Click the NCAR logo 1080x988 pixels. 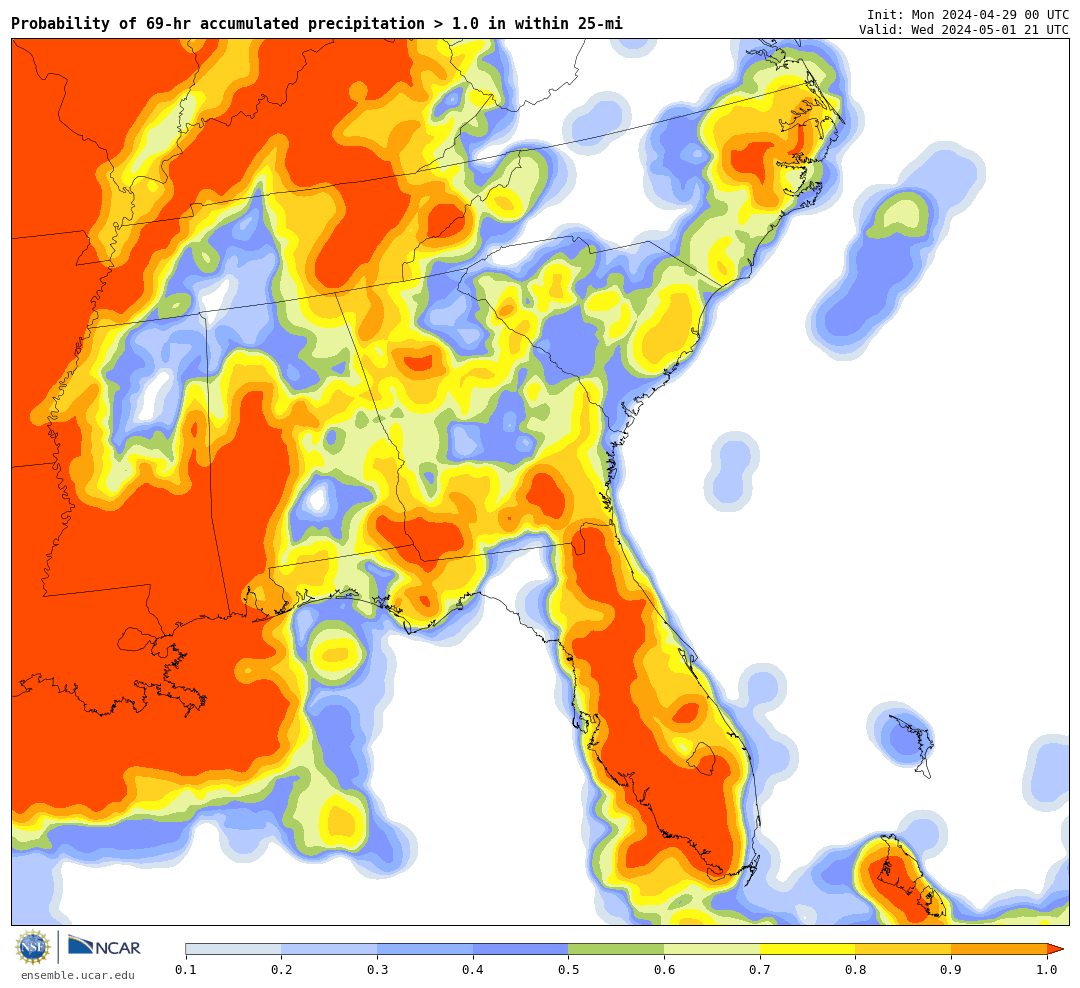104,947
